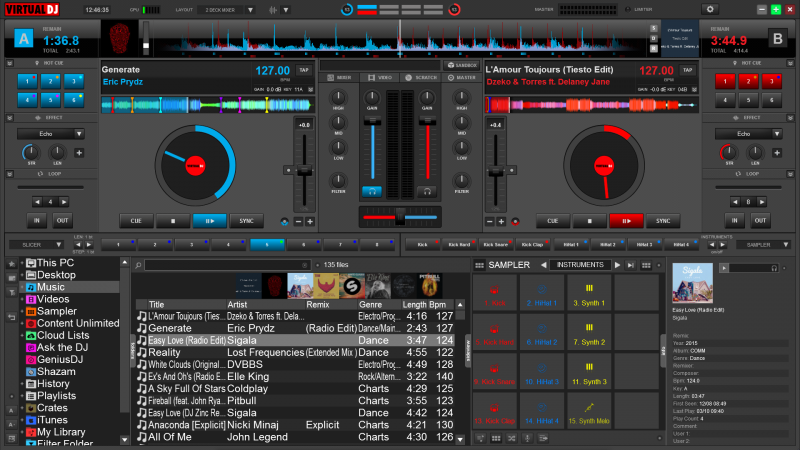This screenshot has height=450, width=800.
Task: Open Ask the DJ folder
Action: point(62,347)
